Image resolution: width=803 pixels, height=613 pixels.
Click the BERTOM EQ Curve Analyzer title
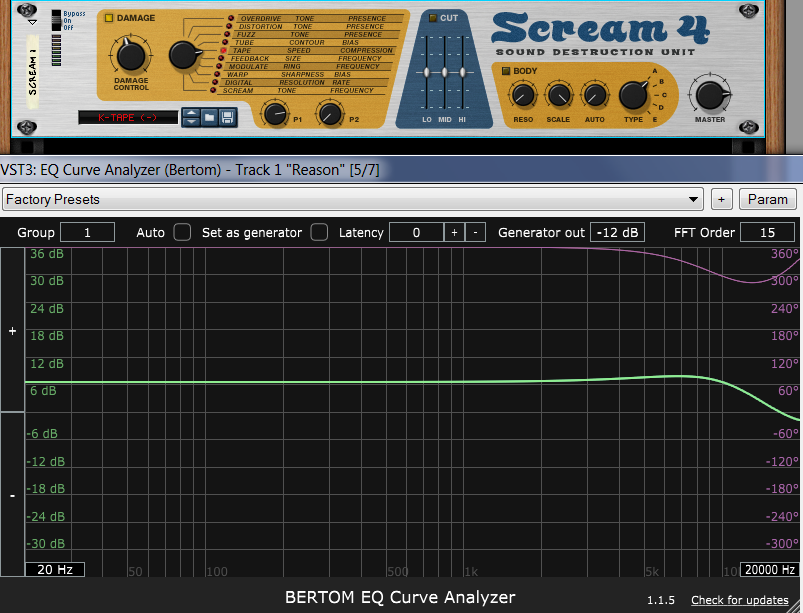tap(400, 597)
